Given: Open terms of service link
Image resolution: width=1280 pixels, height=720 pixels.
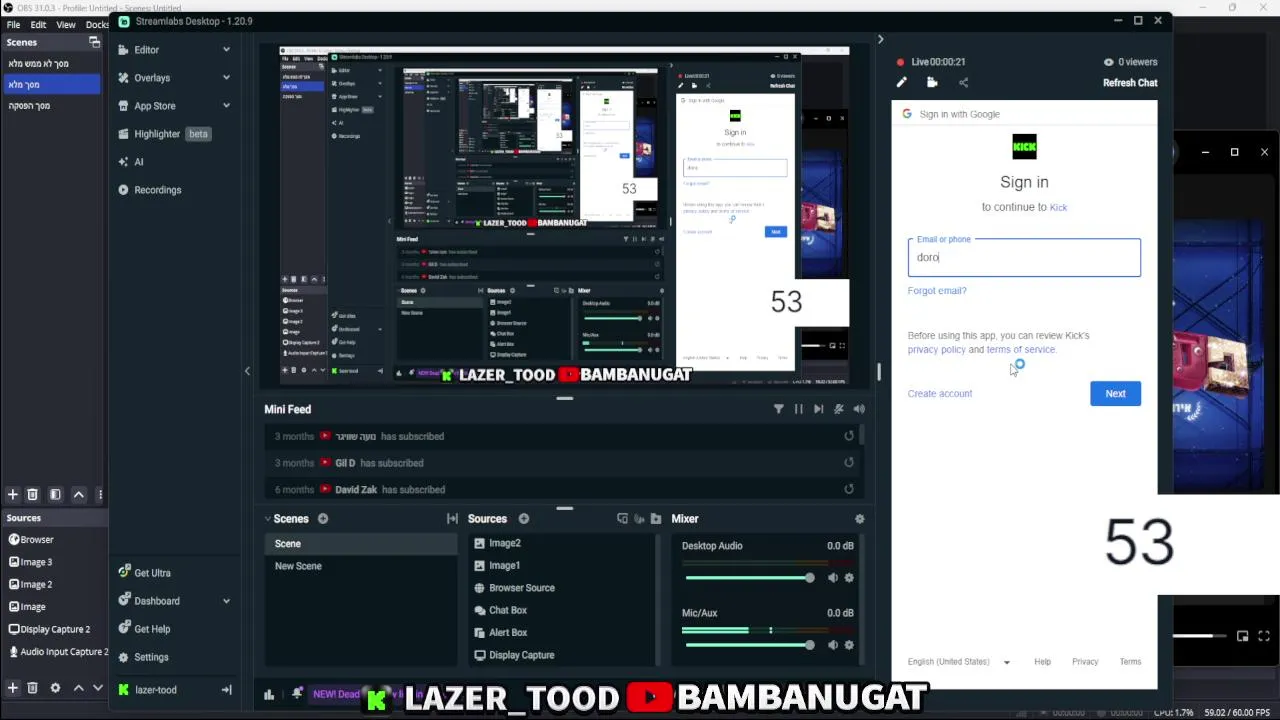Looking at the screenshot, I should coord(1020,350).
